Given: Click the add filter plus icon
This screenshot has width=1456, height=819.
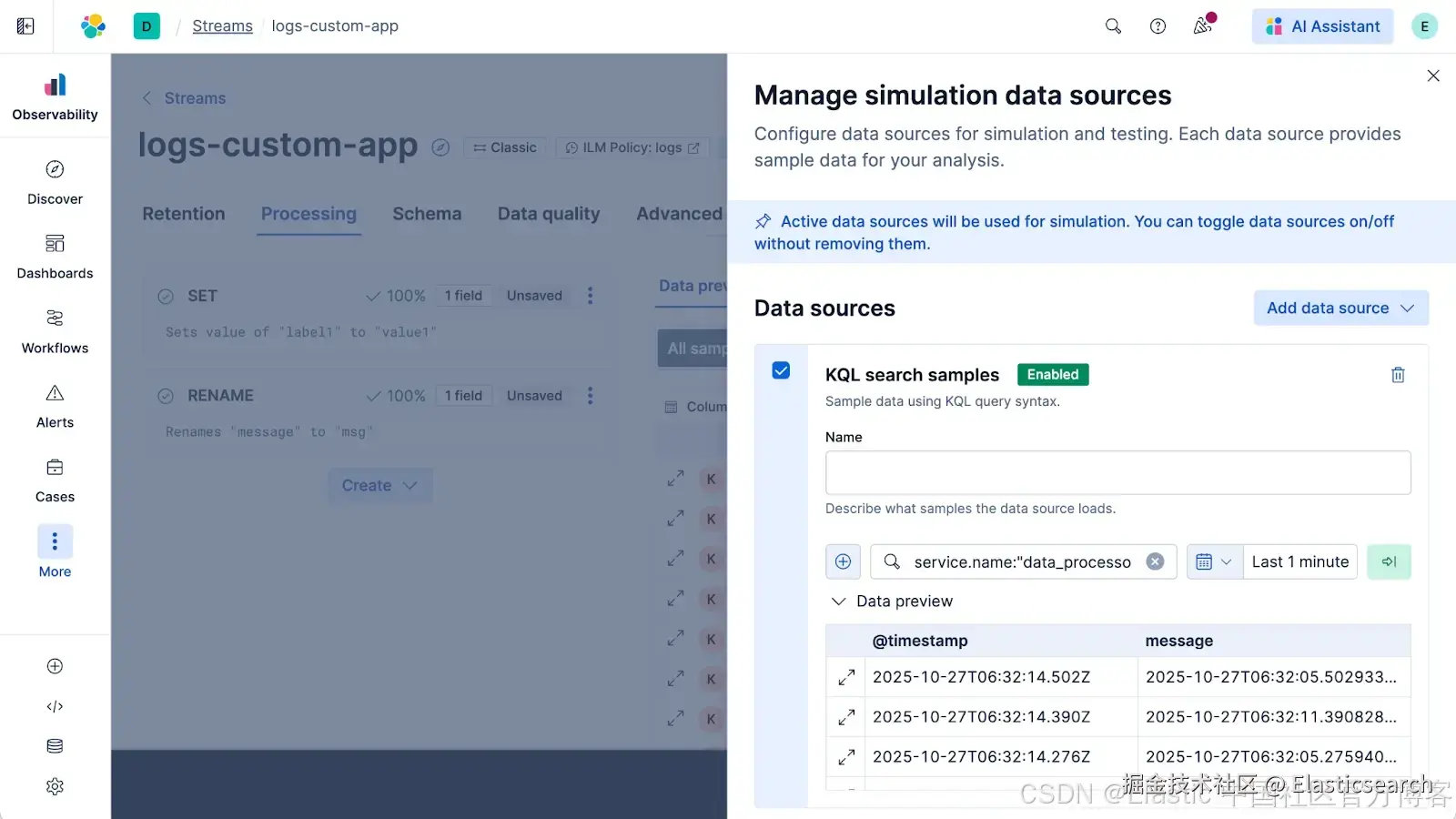Looking at the screenshot, I should (843, 561).
